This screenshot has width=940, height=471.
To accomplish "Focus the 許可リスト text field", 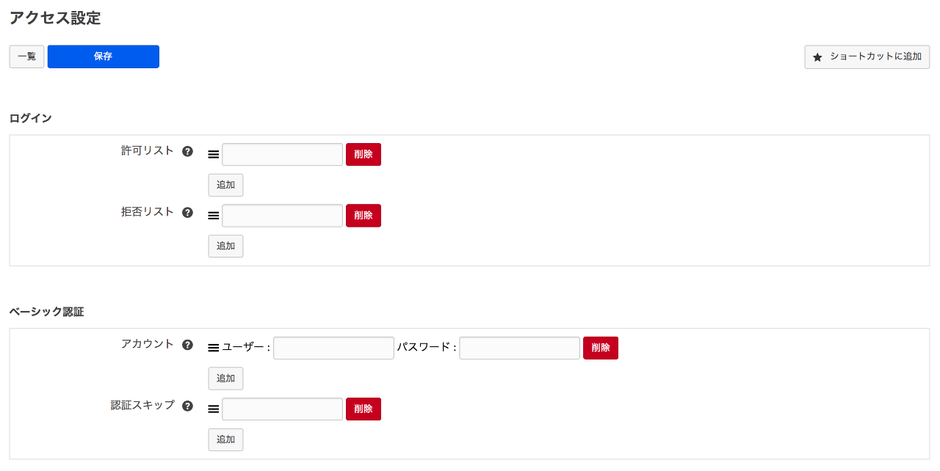I will pos(282,155).
